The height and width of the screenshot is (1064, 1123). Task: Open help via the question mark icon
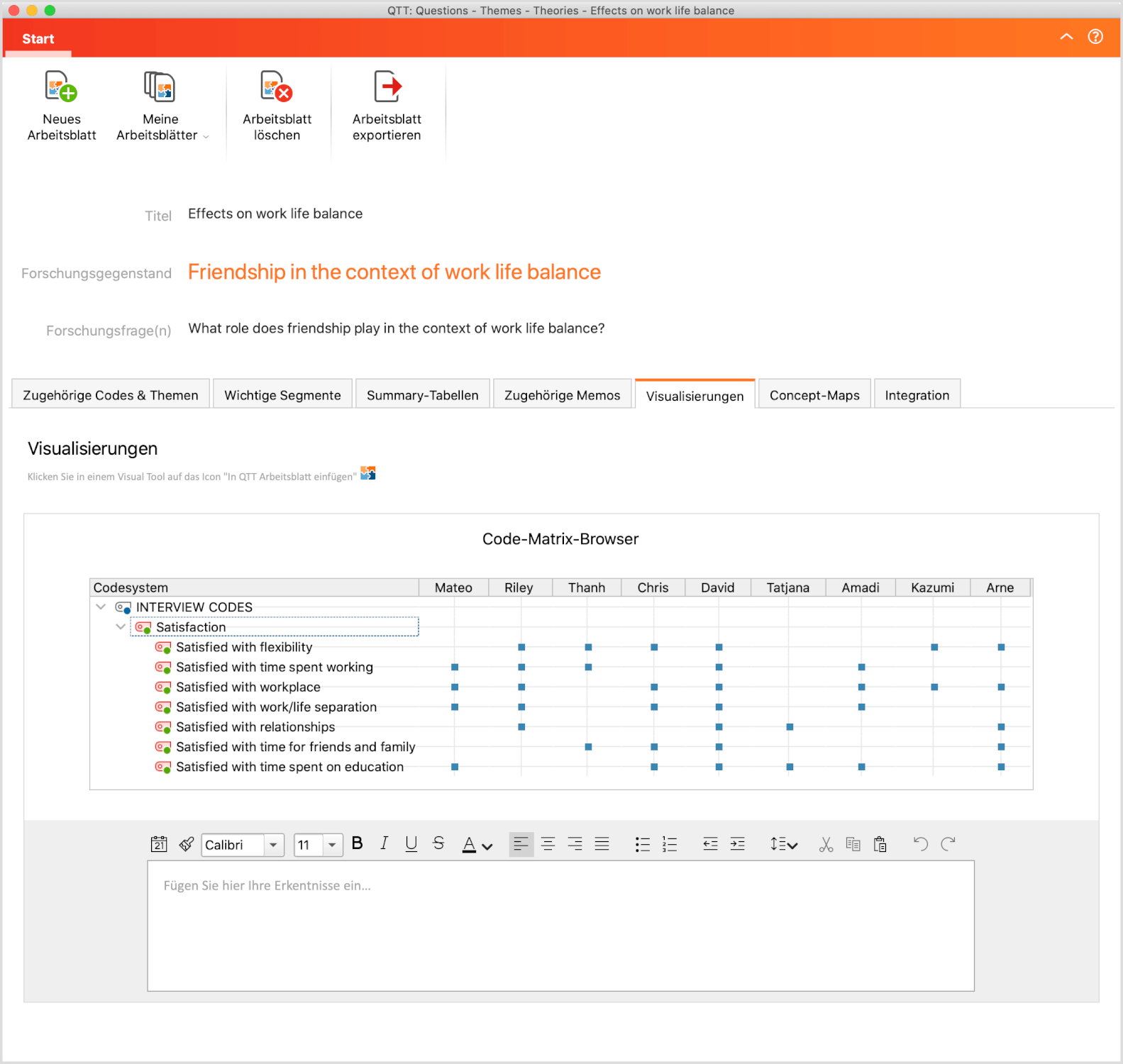click(1095, 37)
